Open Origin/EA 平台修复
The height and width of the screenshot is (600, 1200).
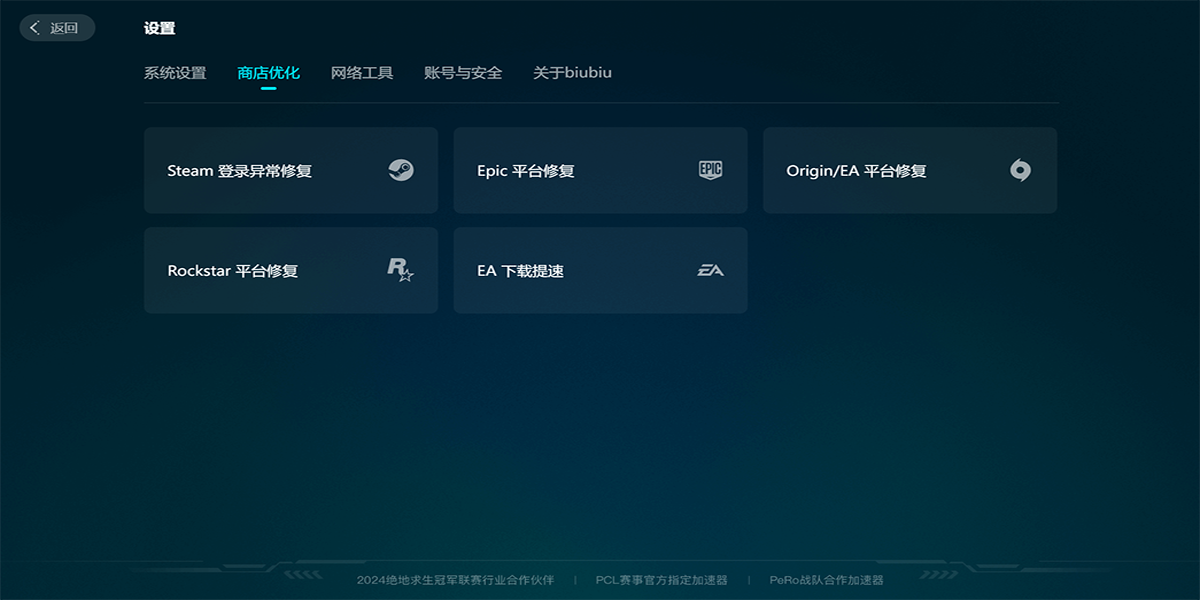click(910, 170)
